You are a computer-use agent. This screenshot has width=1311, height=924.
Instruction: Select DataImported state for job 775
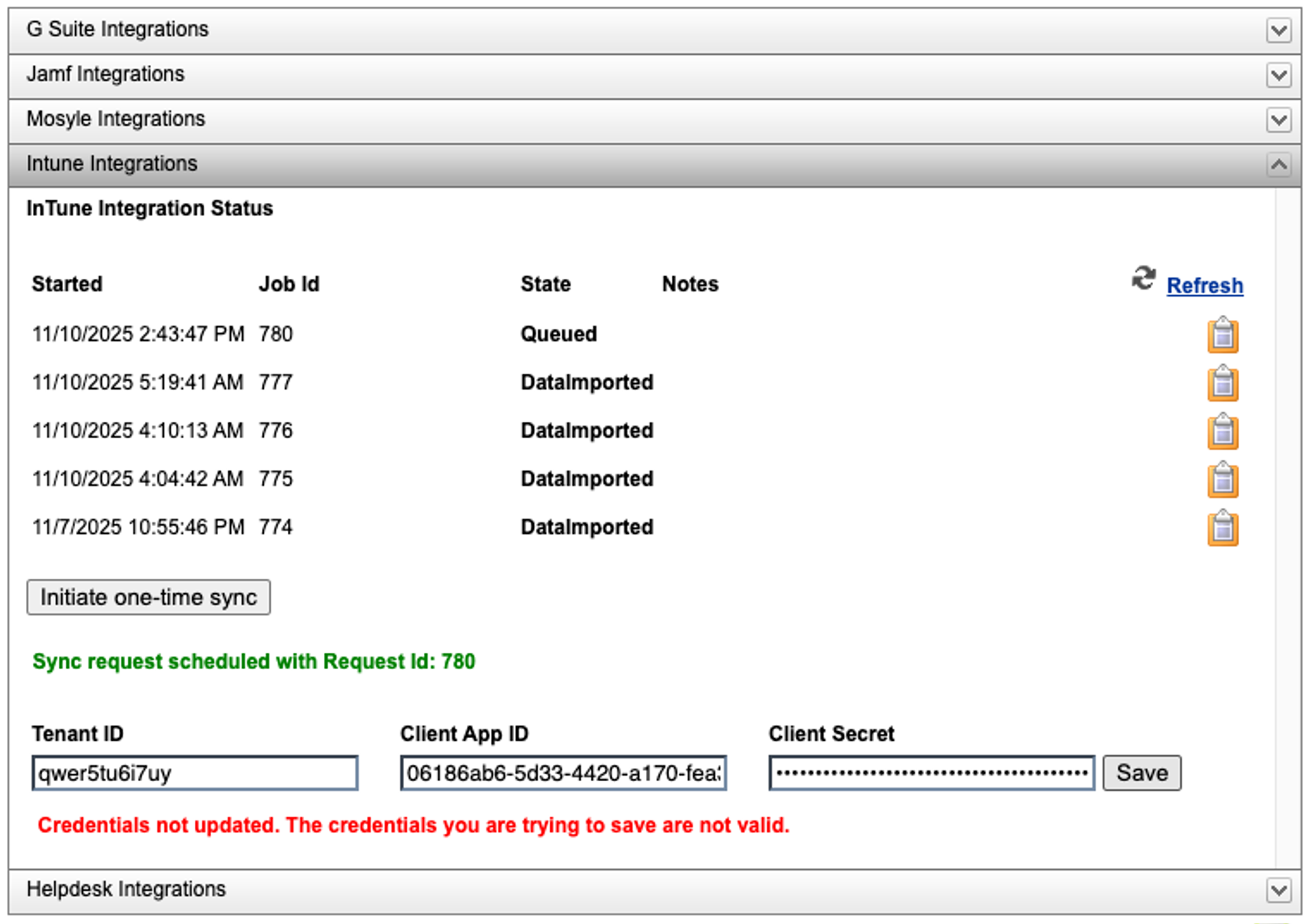pos(586,480)
